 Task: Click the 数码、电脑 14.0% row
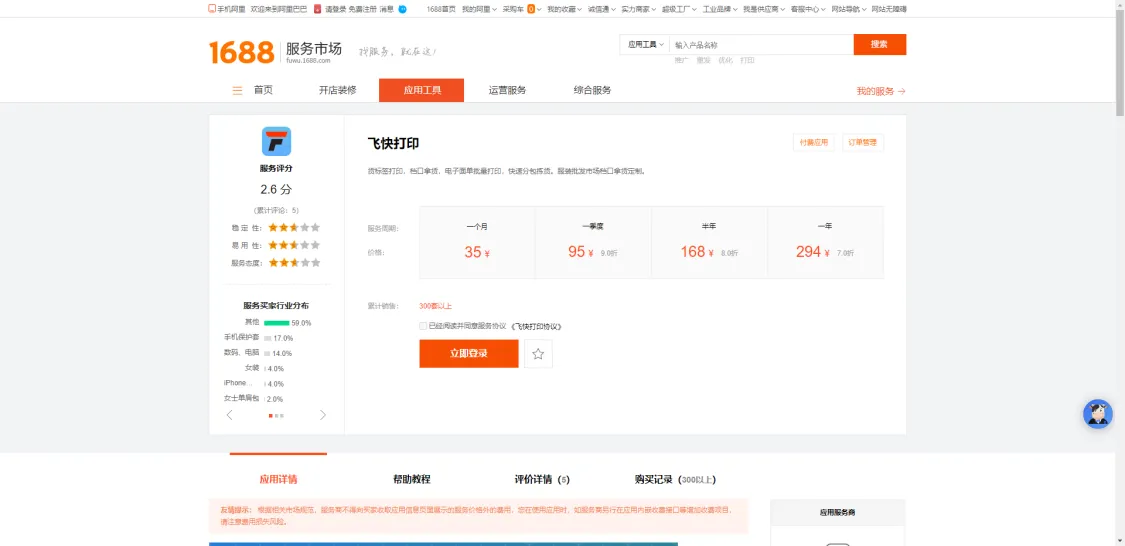click(x=258, y=353)
